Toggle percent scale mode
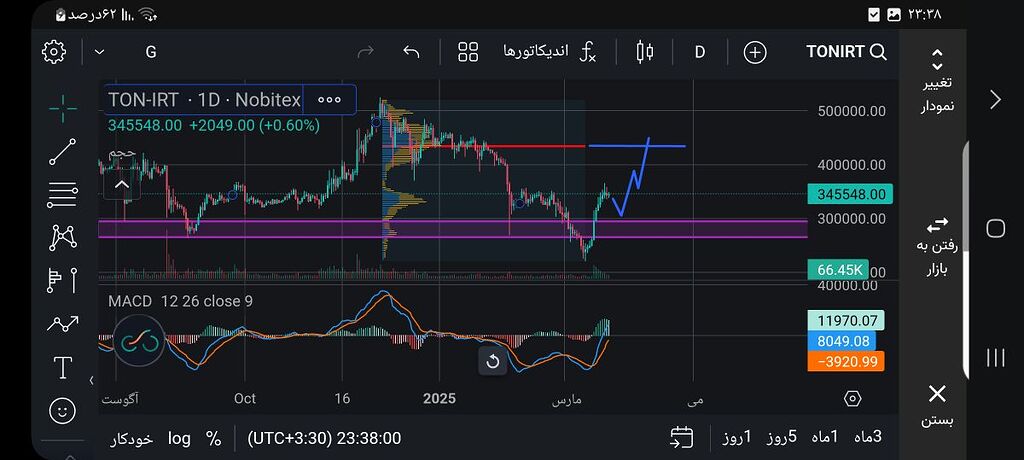Image resolution: width=1024 pixels, height=460 pixels. pyautogui.click(x=213, y=438)
